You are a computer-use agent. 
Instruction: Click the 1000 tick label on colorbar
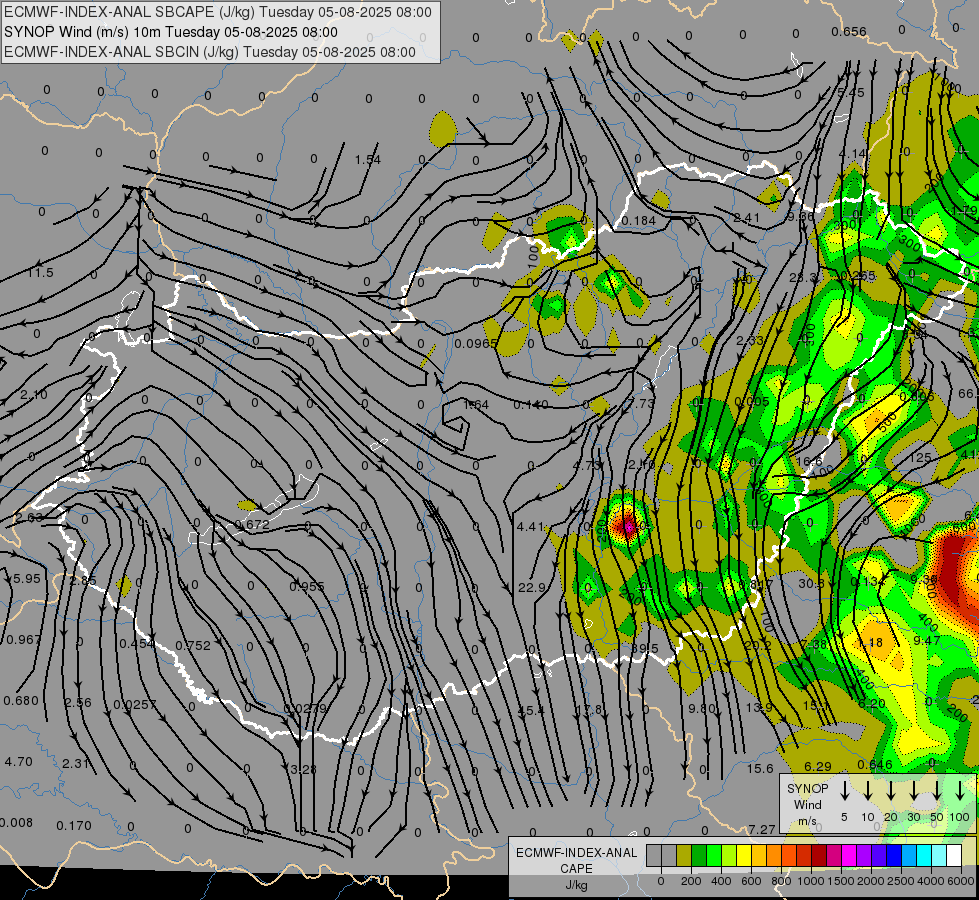pyautogui.click(x=811, y=881)
